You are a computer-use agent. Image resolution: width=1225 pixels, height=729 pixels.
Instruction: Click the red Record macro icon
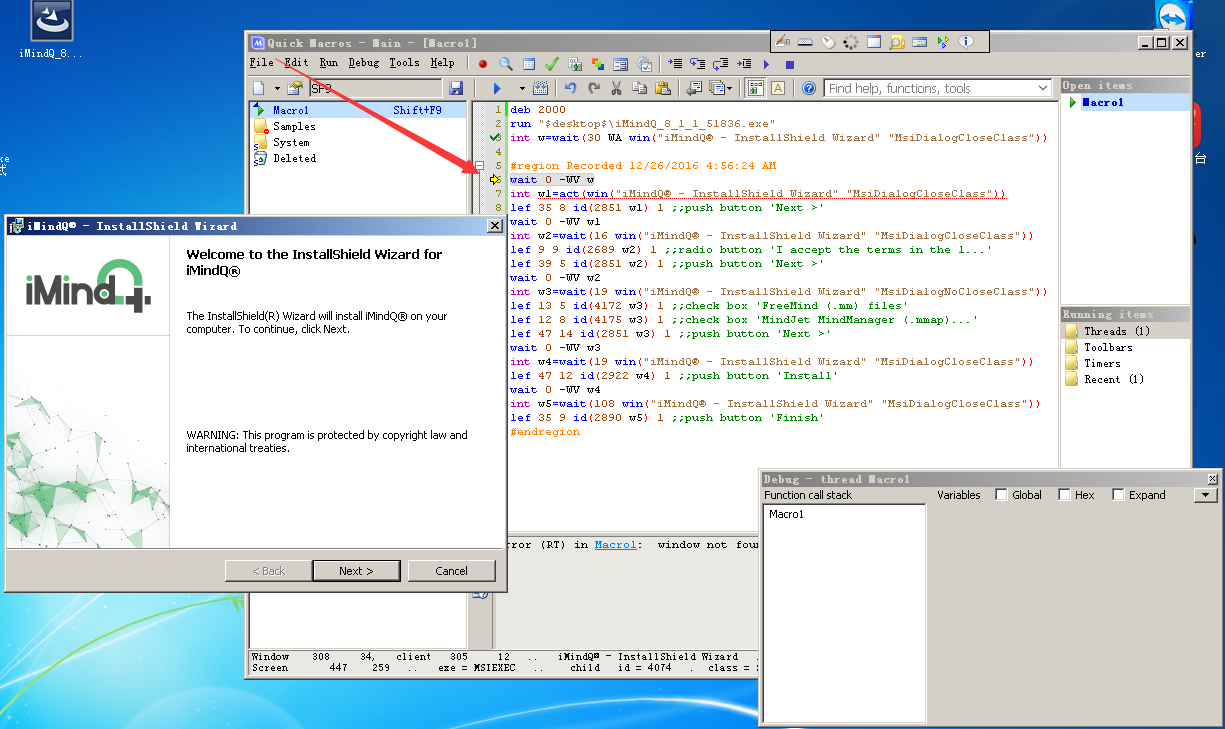coord(482,63)
